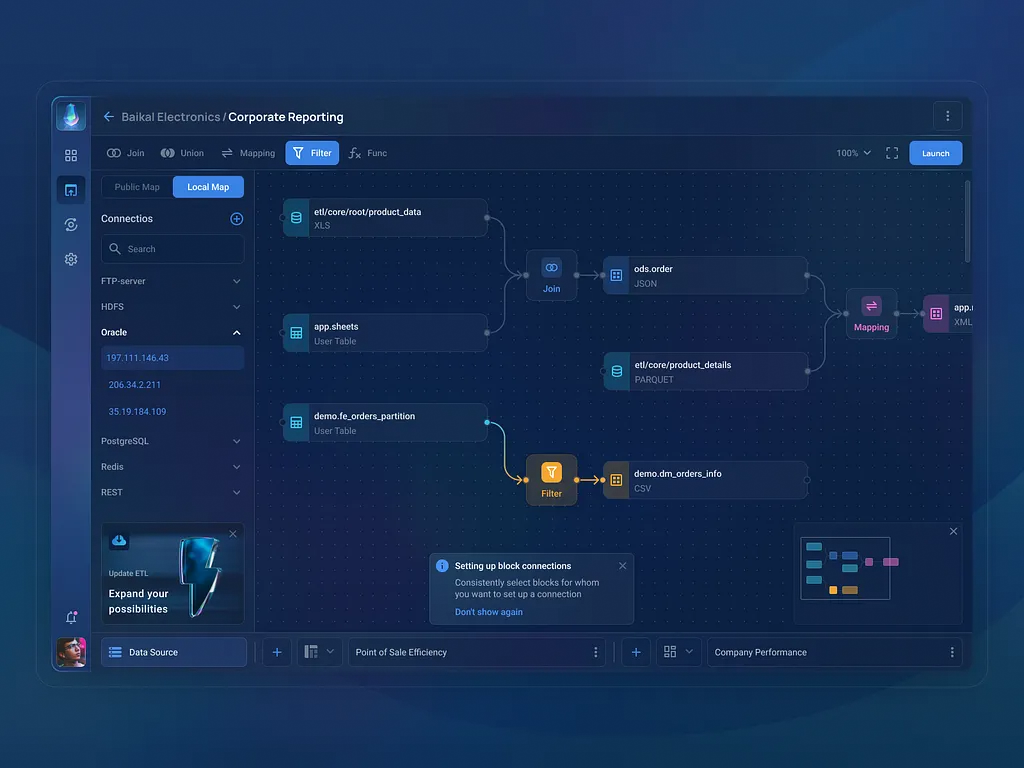Toggle fullscreen canvas view
The height and width of the screenshot is (768, 1024).
pyautogui.click(x=892, y=153)
